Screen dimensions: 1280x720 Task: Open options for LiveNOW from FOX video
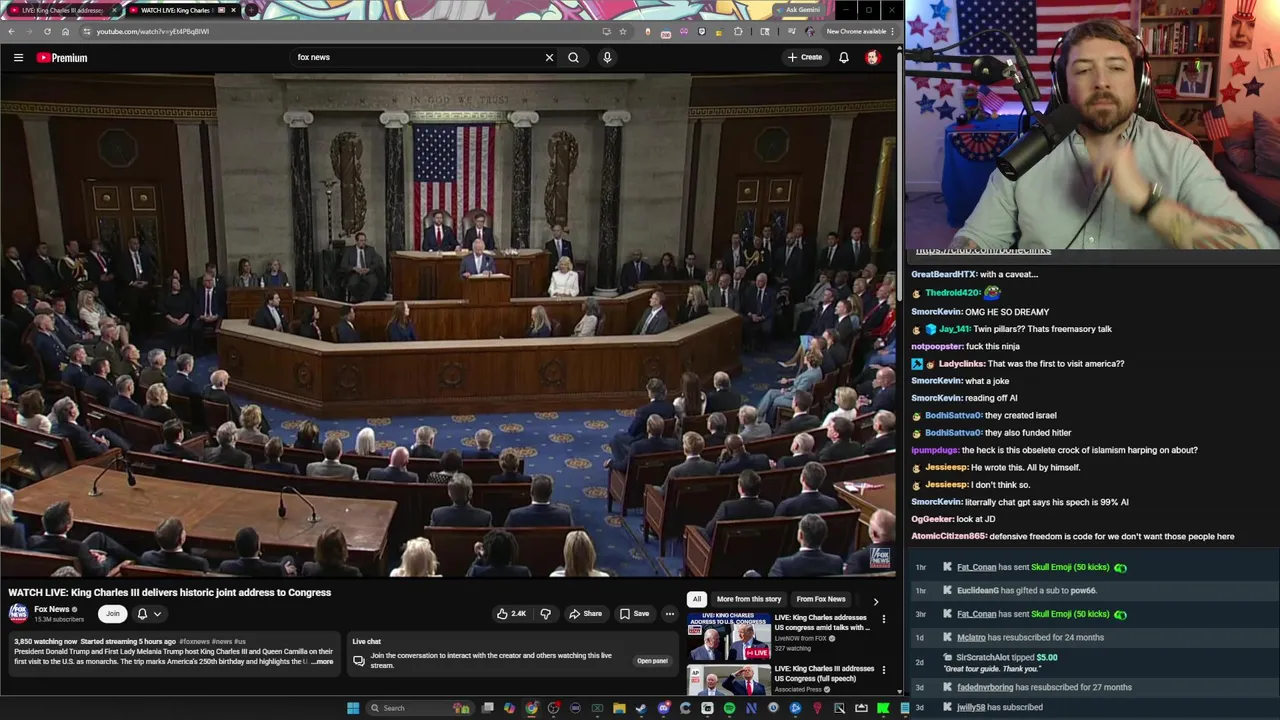coord(883,619)
